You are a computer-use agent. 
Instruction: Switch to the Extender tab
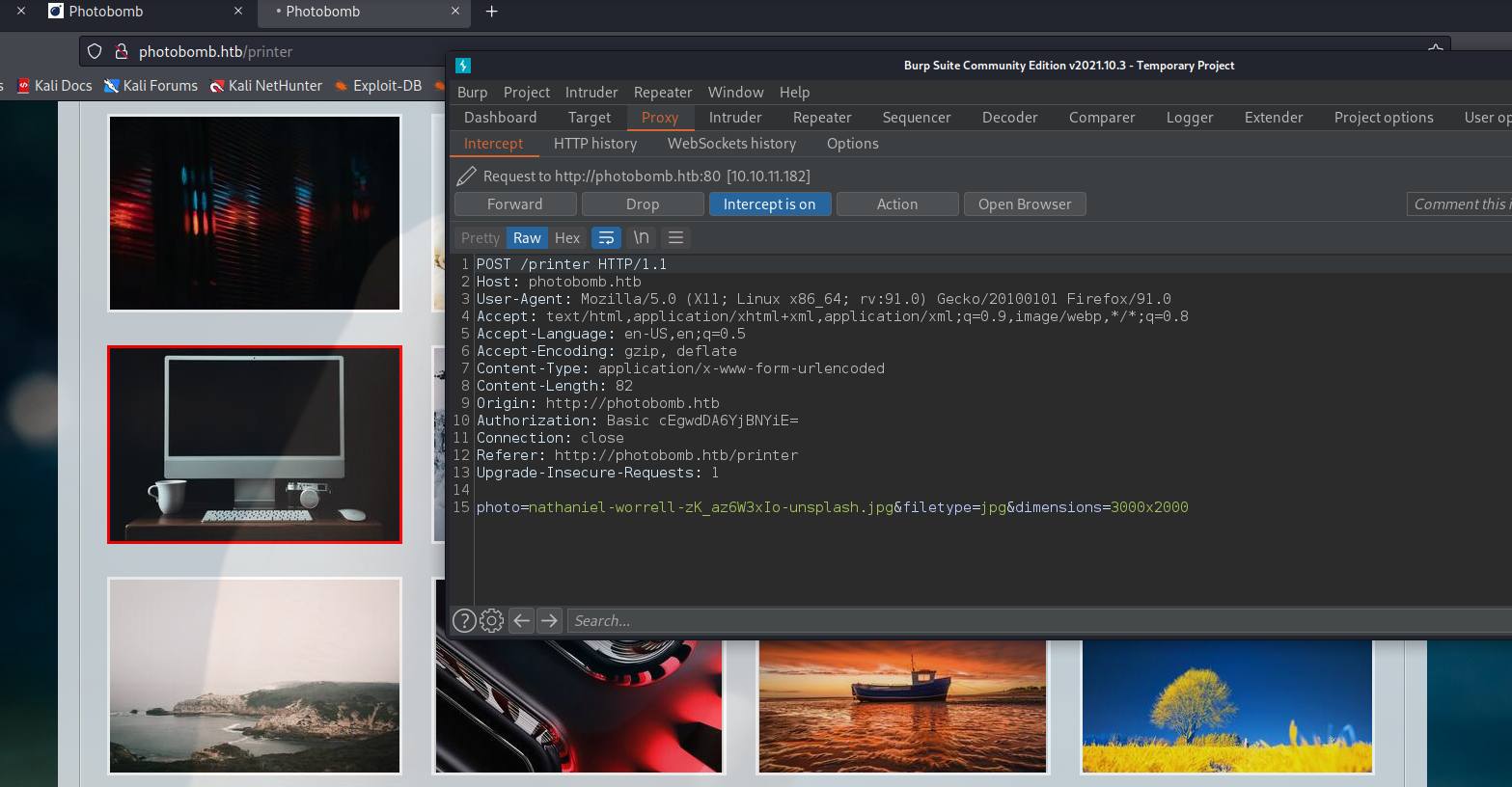tap(1274, 118)
